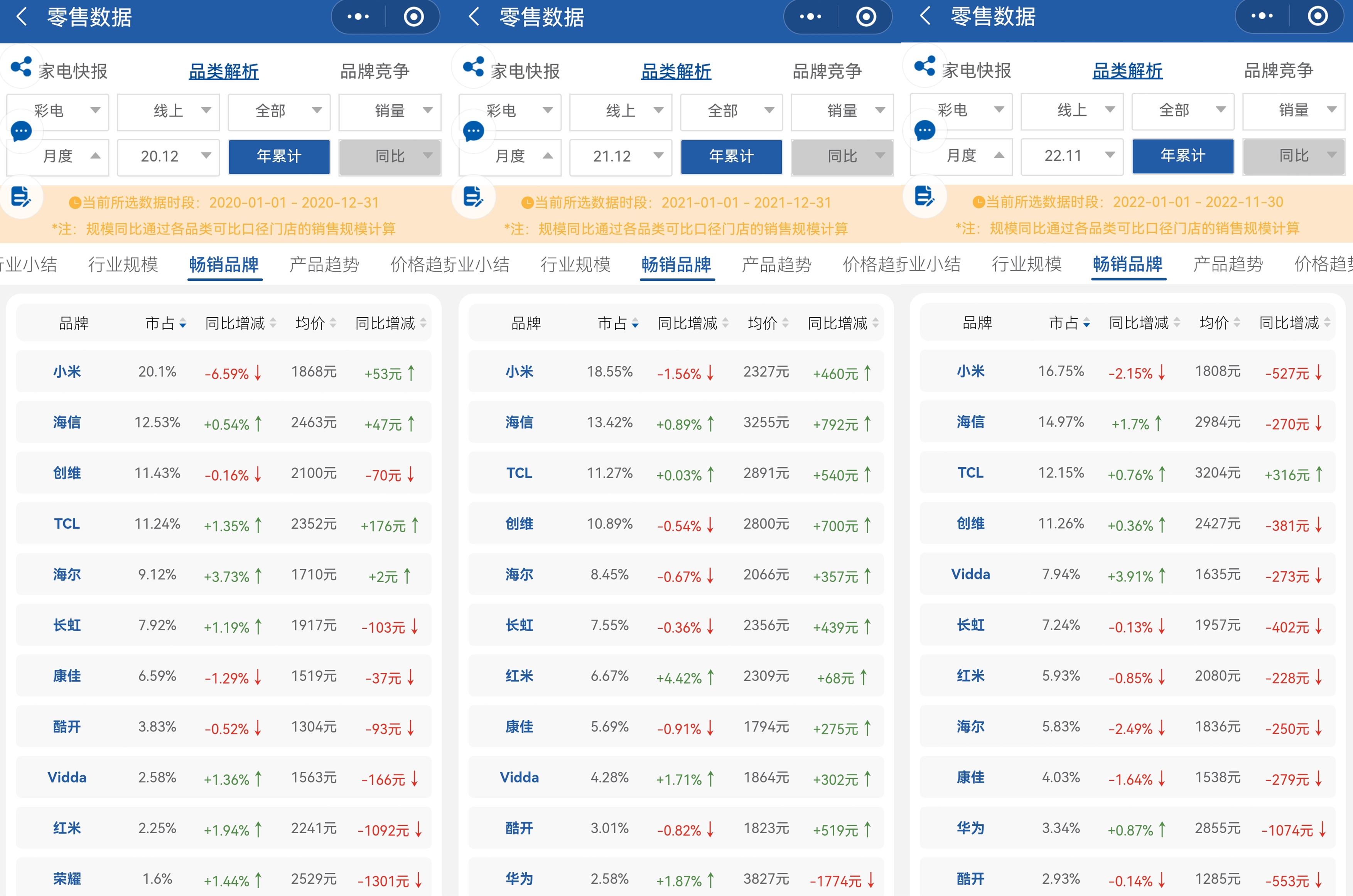
Task: Click the document note icon in the right panel
Action: tap(924, 196)
